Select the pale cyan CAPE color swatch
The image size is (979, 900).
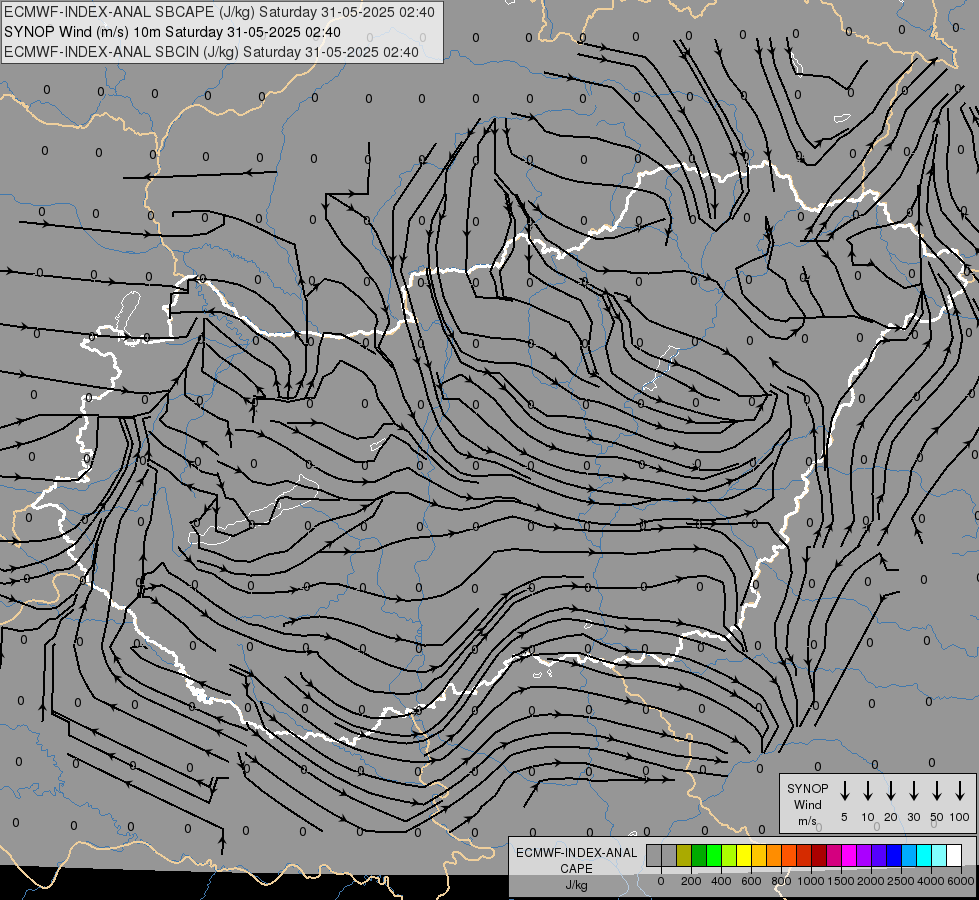click(938, 855)
